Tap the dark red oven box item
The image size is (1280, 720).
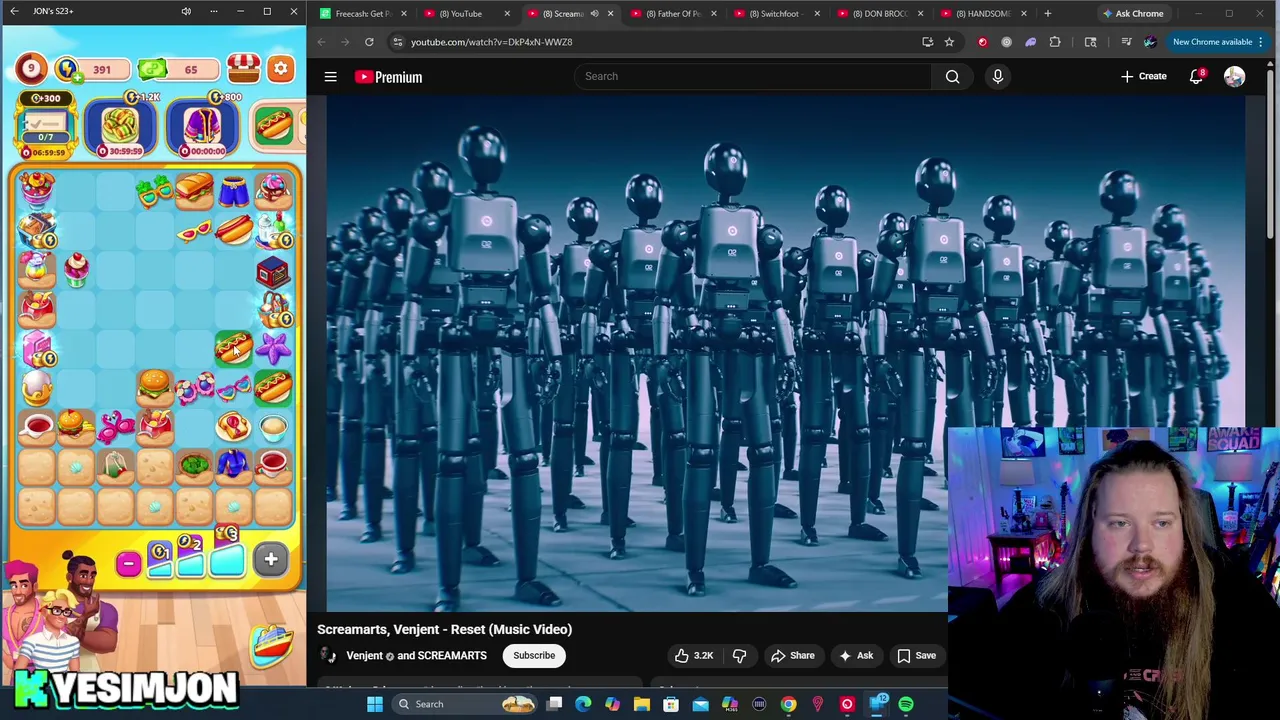click(x=272, y=271)
